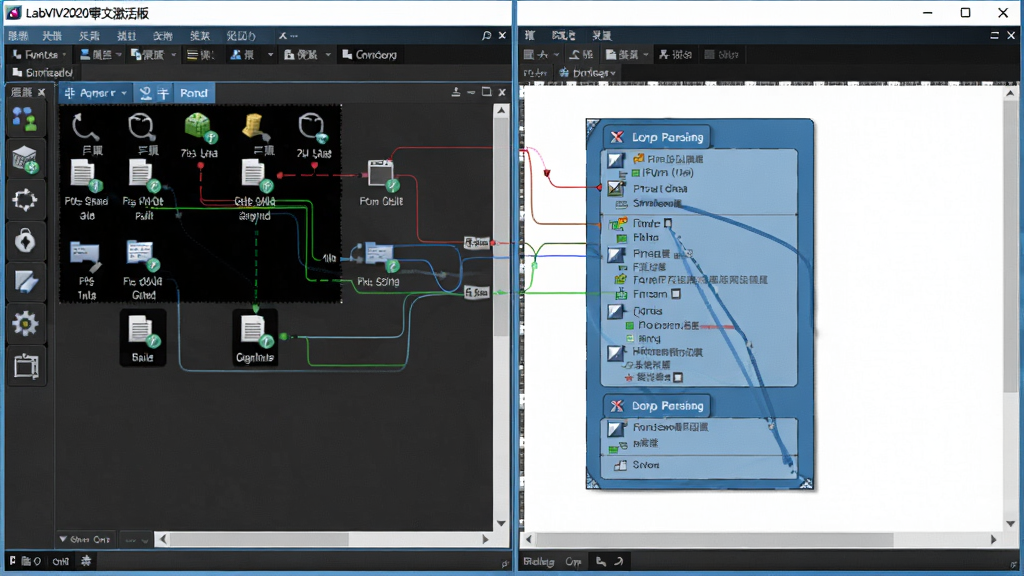Open the gear settings sidebar icon

point(25,323)
